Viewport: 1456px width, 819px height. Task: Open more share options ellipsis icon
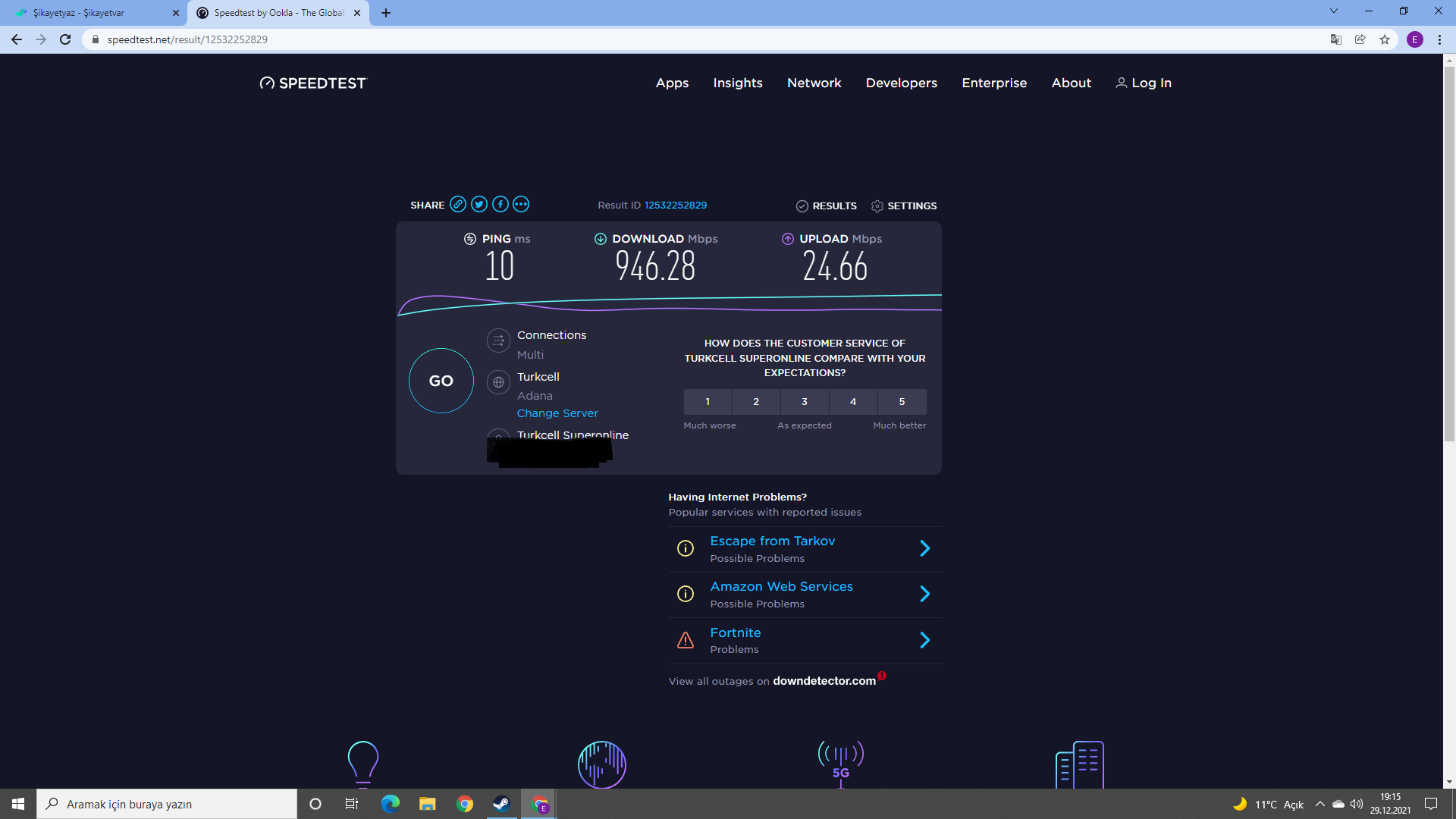click(x=521, y=204)
